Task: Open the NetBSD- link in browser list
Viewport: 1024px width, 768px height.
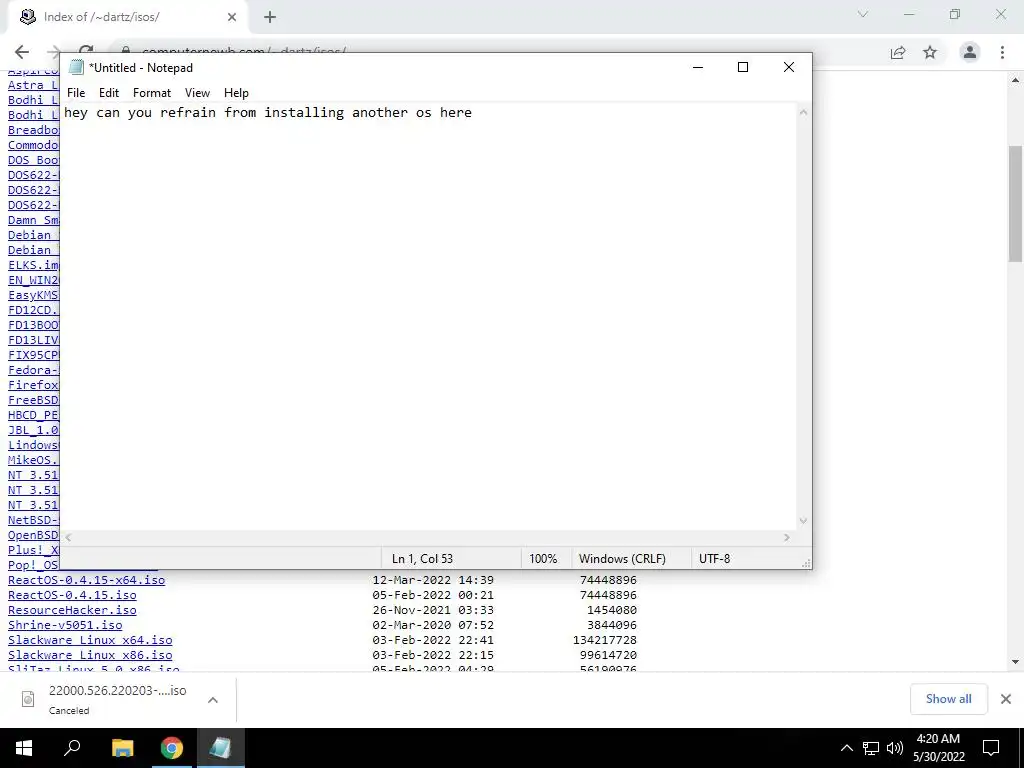Action: 33,520
